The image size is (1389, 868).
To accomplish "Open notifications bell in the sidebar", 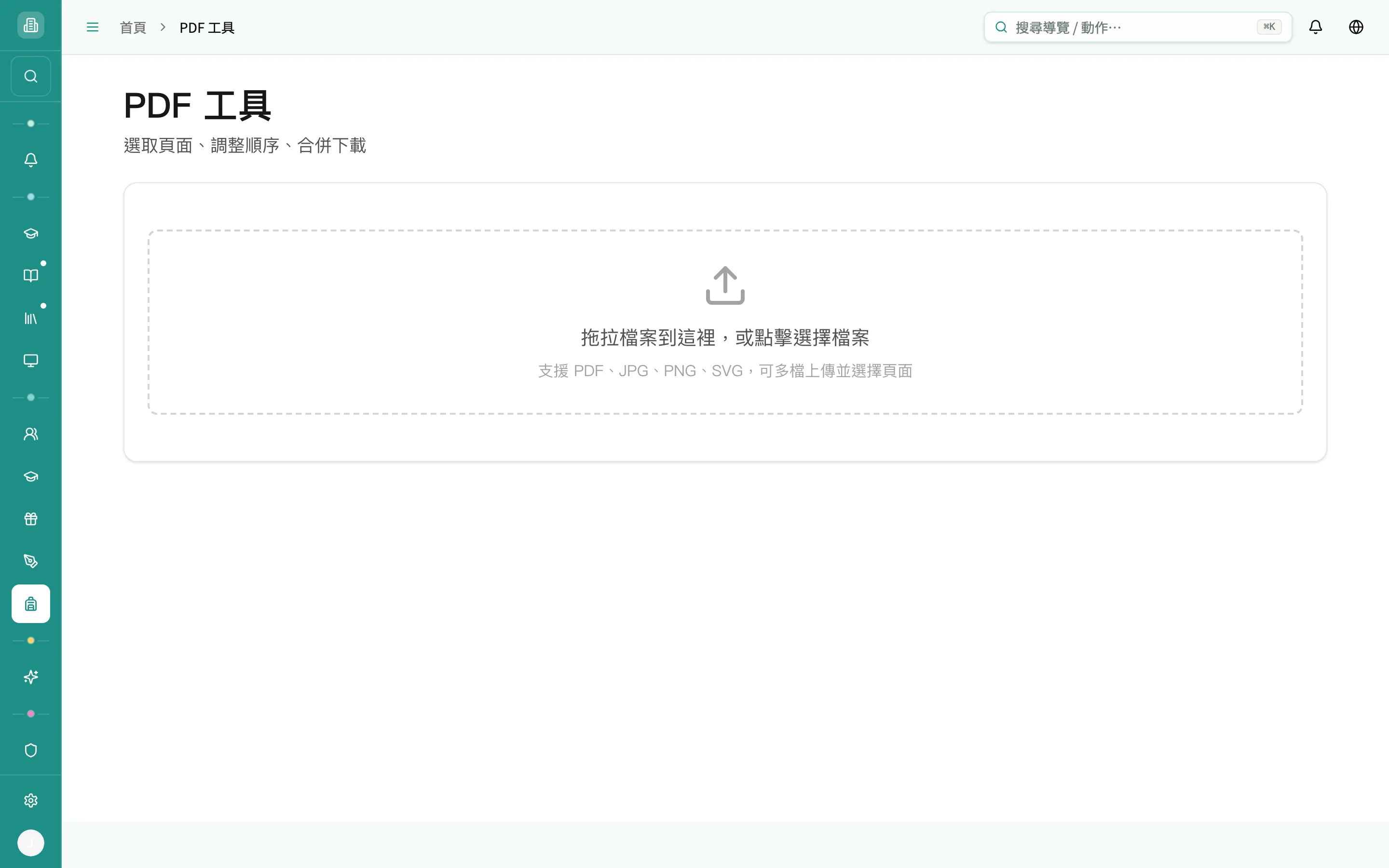I will pyautogui.click(x=30, y=160).
